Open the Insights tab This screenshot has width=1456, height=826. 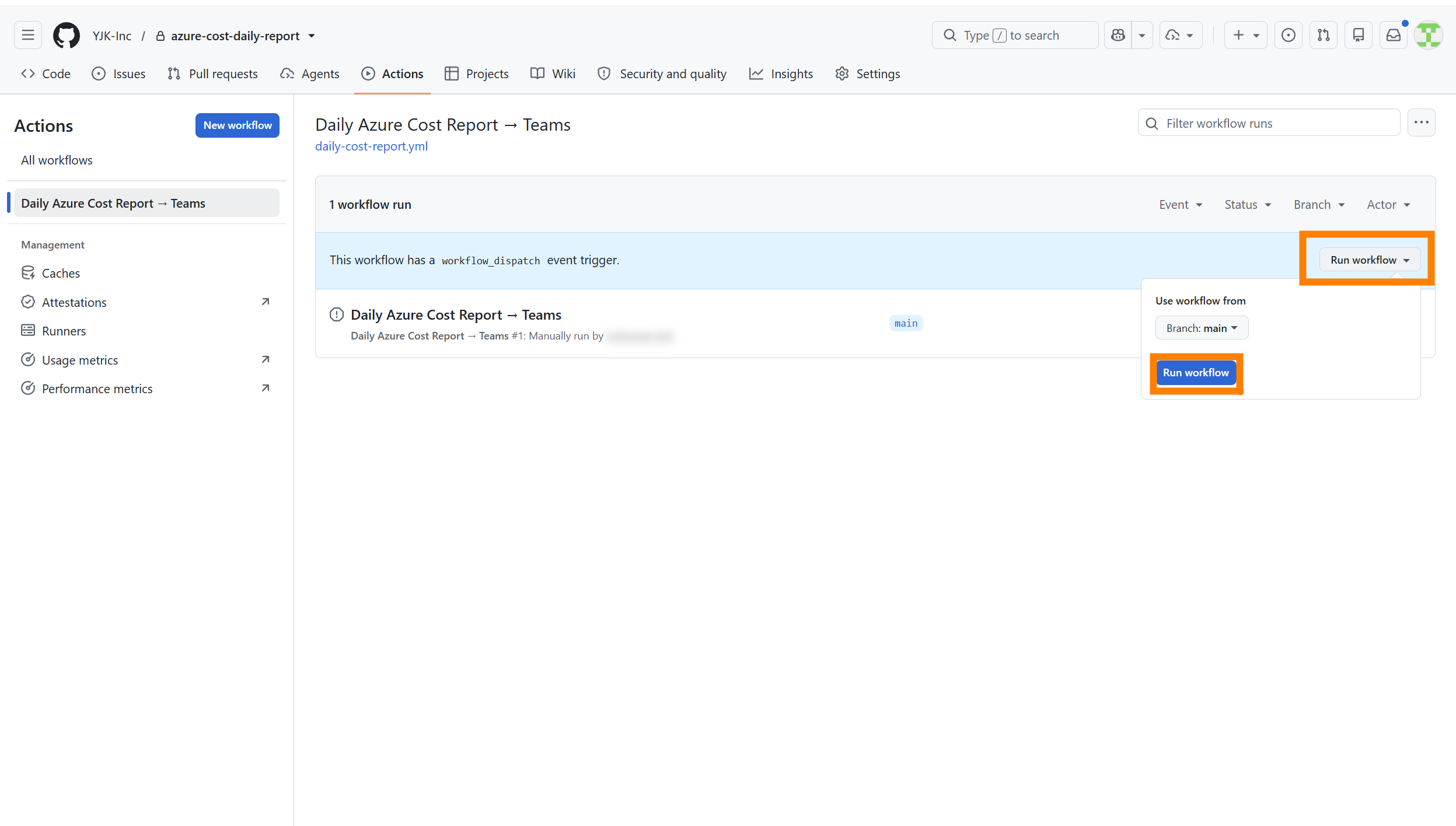781,74
